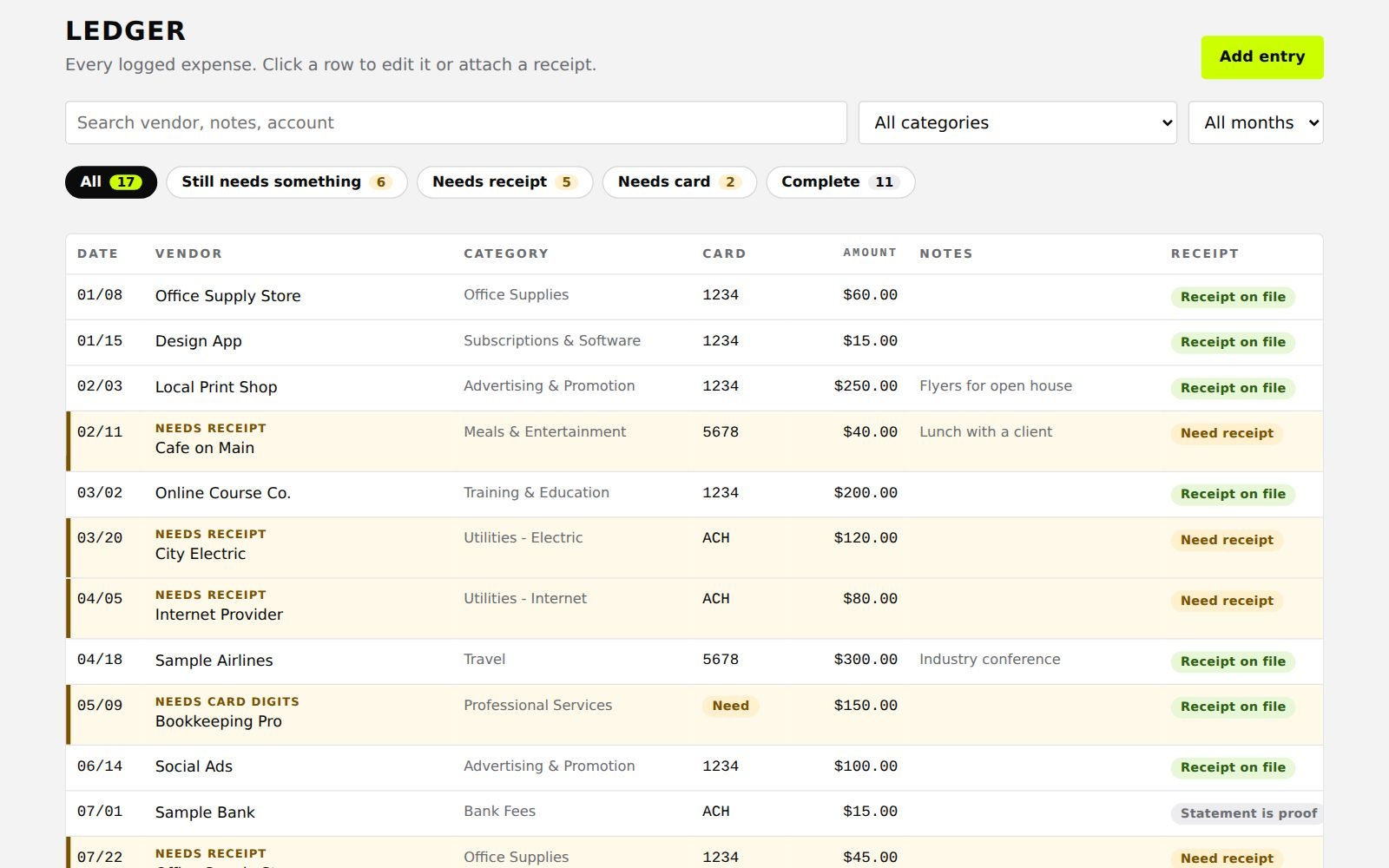Click the Professional Services category cell
The width and height of the screenshot is (1389, 868).
point(537,705)
